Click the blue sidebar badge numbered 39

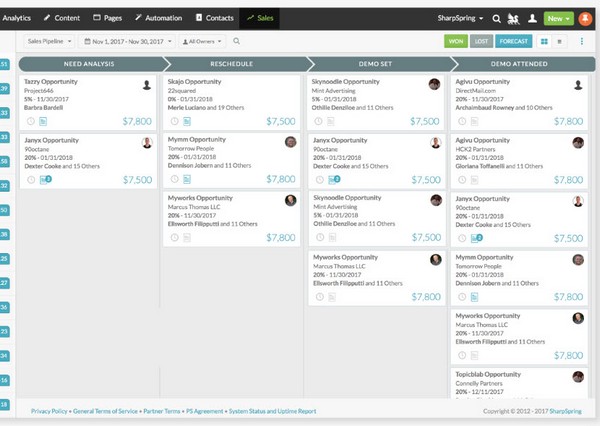(4, 88)
